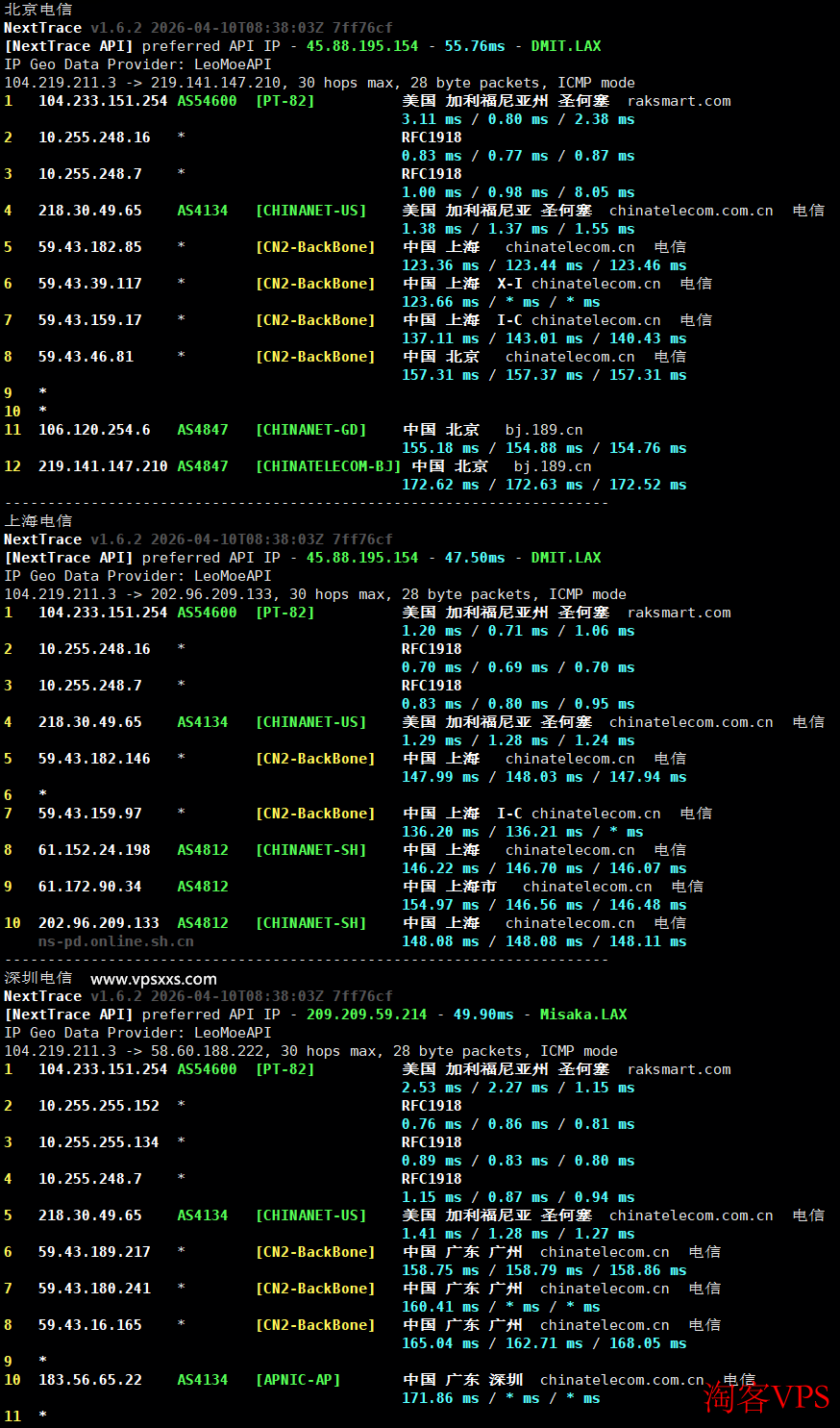Select the Guangzhou hop IP 59.43.189.217

click(94, 1252)
